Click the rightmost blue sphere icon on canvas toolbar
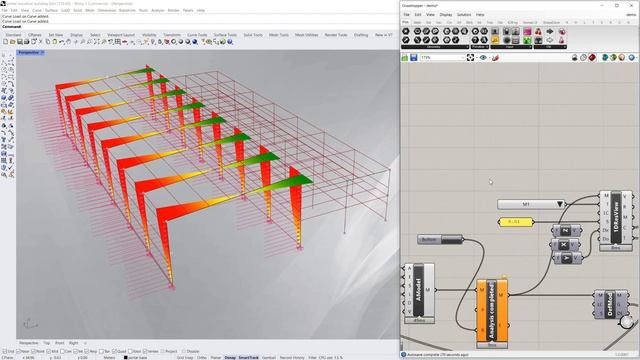 [631, 57]
